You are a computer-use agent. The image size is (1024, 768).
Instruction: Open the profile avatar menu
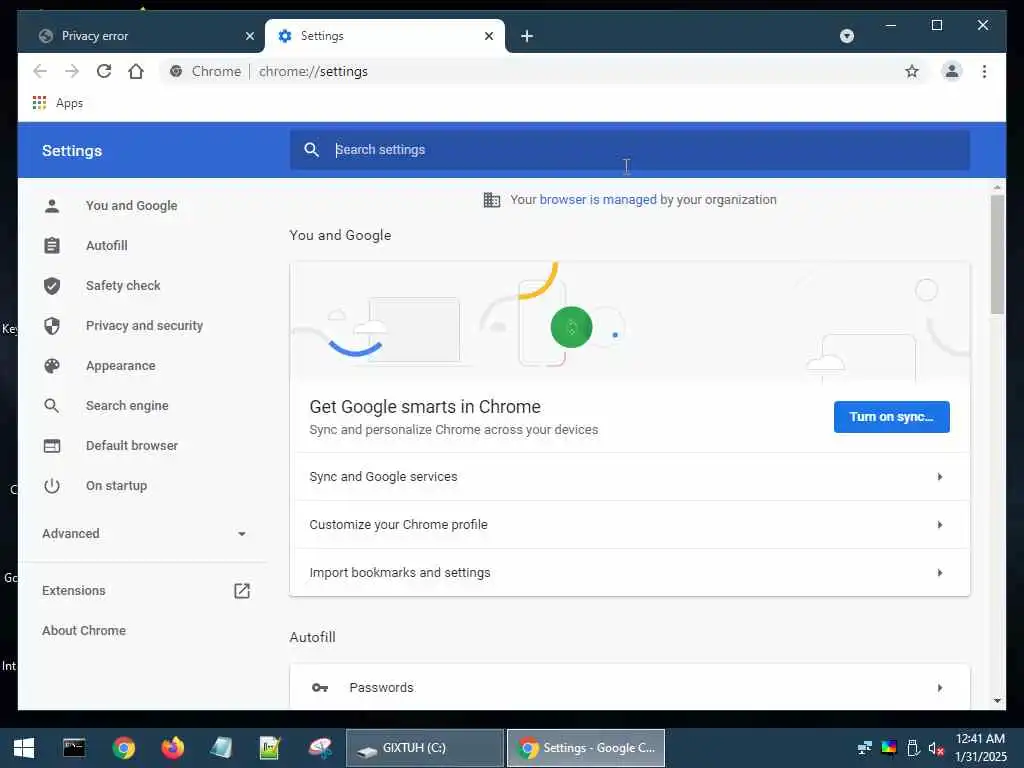coord(952,71)
